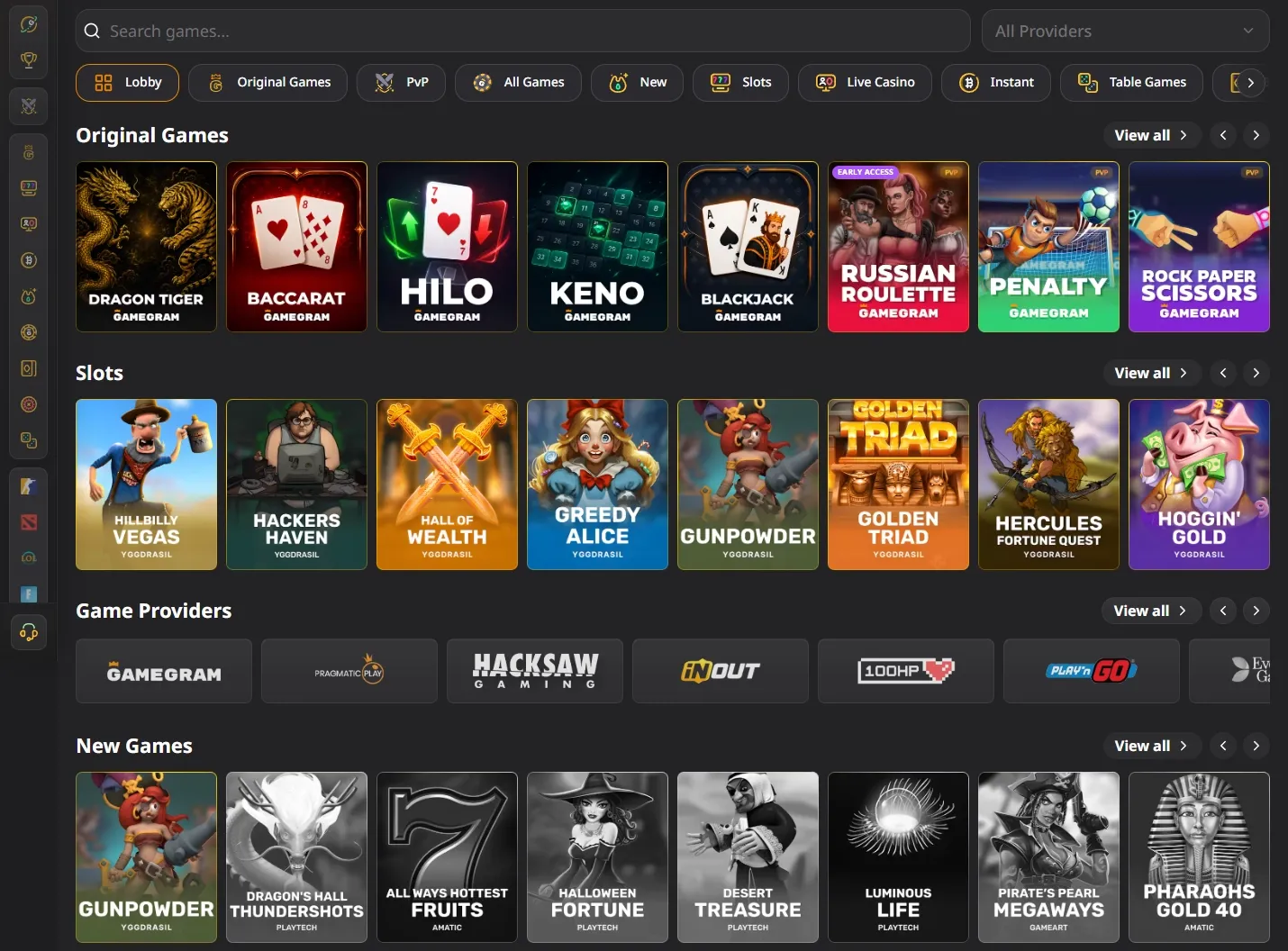This screenshot has height=951, width=1288.
Task: Select the slot machine icon in the left sidebar
Action: pos(29,187)
